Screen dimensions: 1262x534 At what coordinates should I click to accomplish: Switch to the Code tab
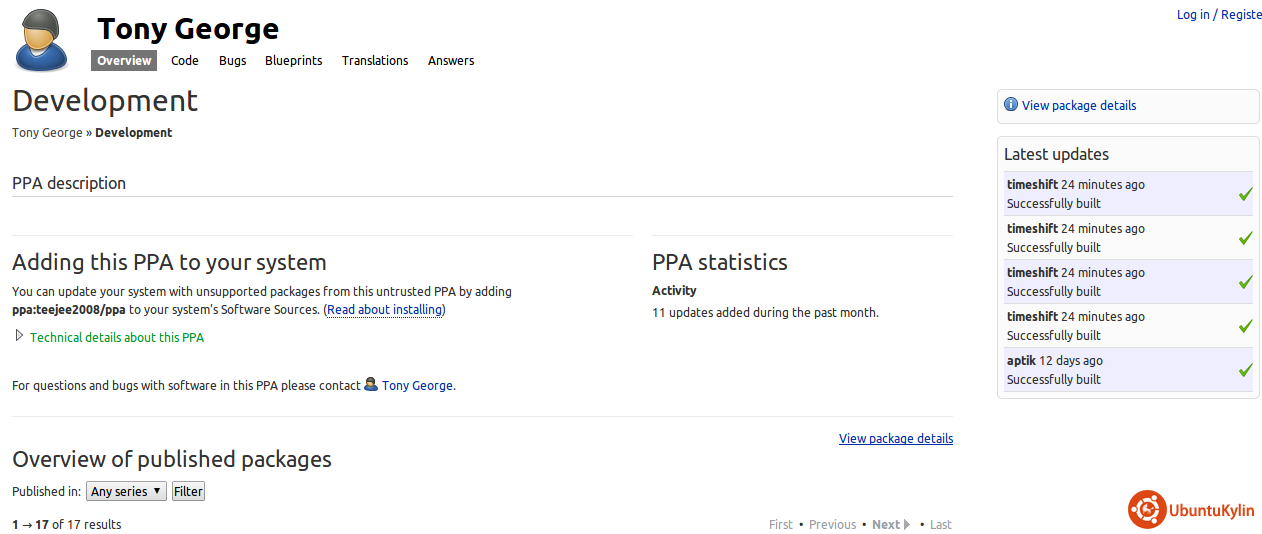click(185, 61)
